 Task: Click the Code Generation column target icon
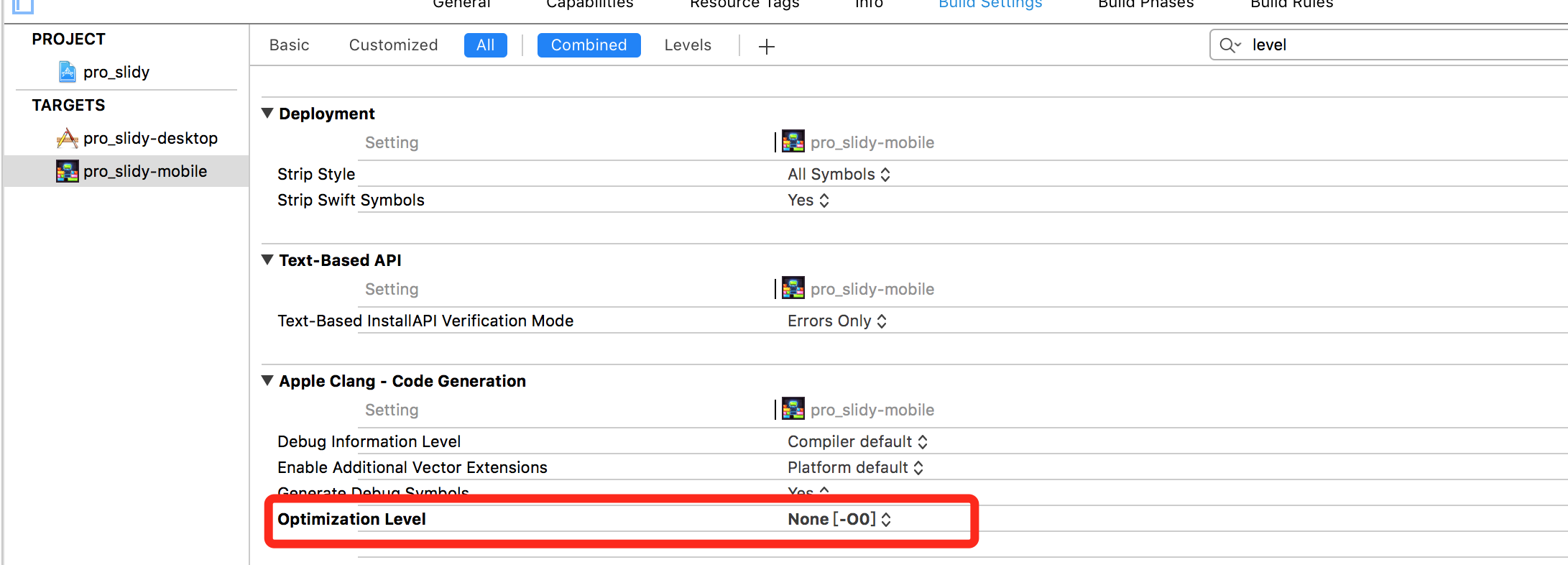(x=793, y=410)
